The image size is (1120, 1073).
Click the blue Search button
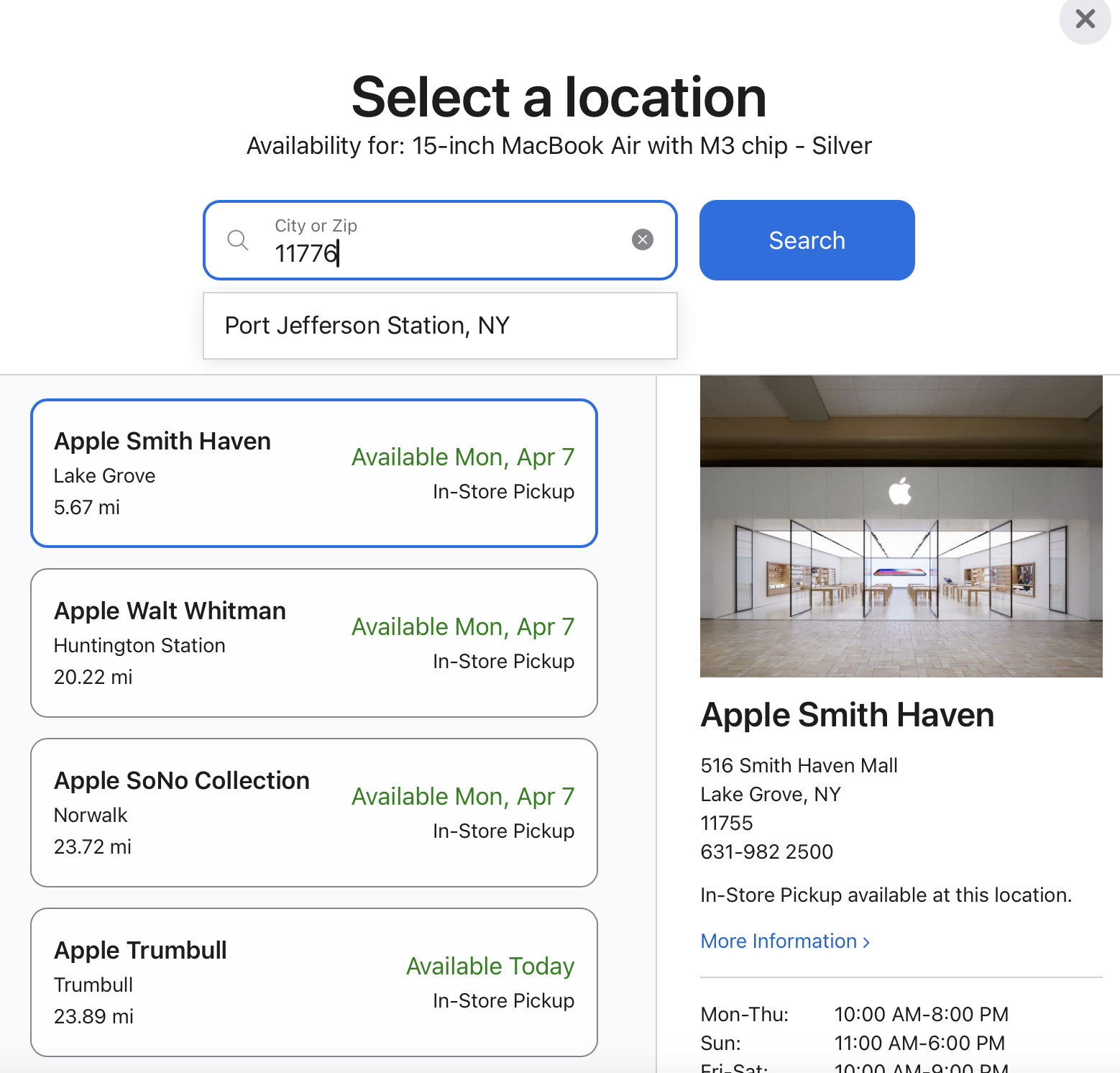[807, 240]
